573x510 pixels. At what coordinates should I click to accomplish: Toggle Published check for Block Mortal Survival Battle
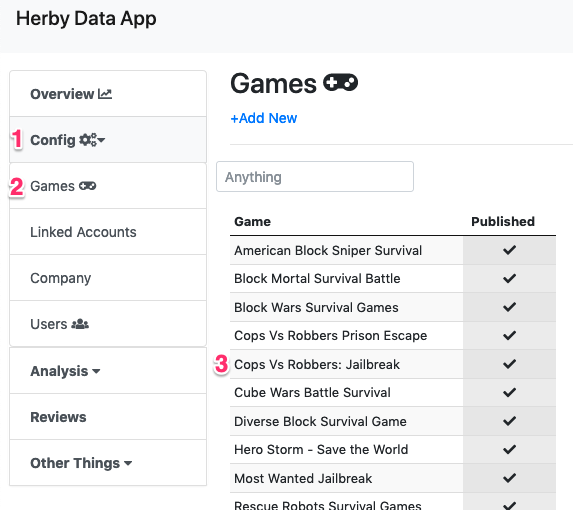pyautogui.click(x=509, y=278)
